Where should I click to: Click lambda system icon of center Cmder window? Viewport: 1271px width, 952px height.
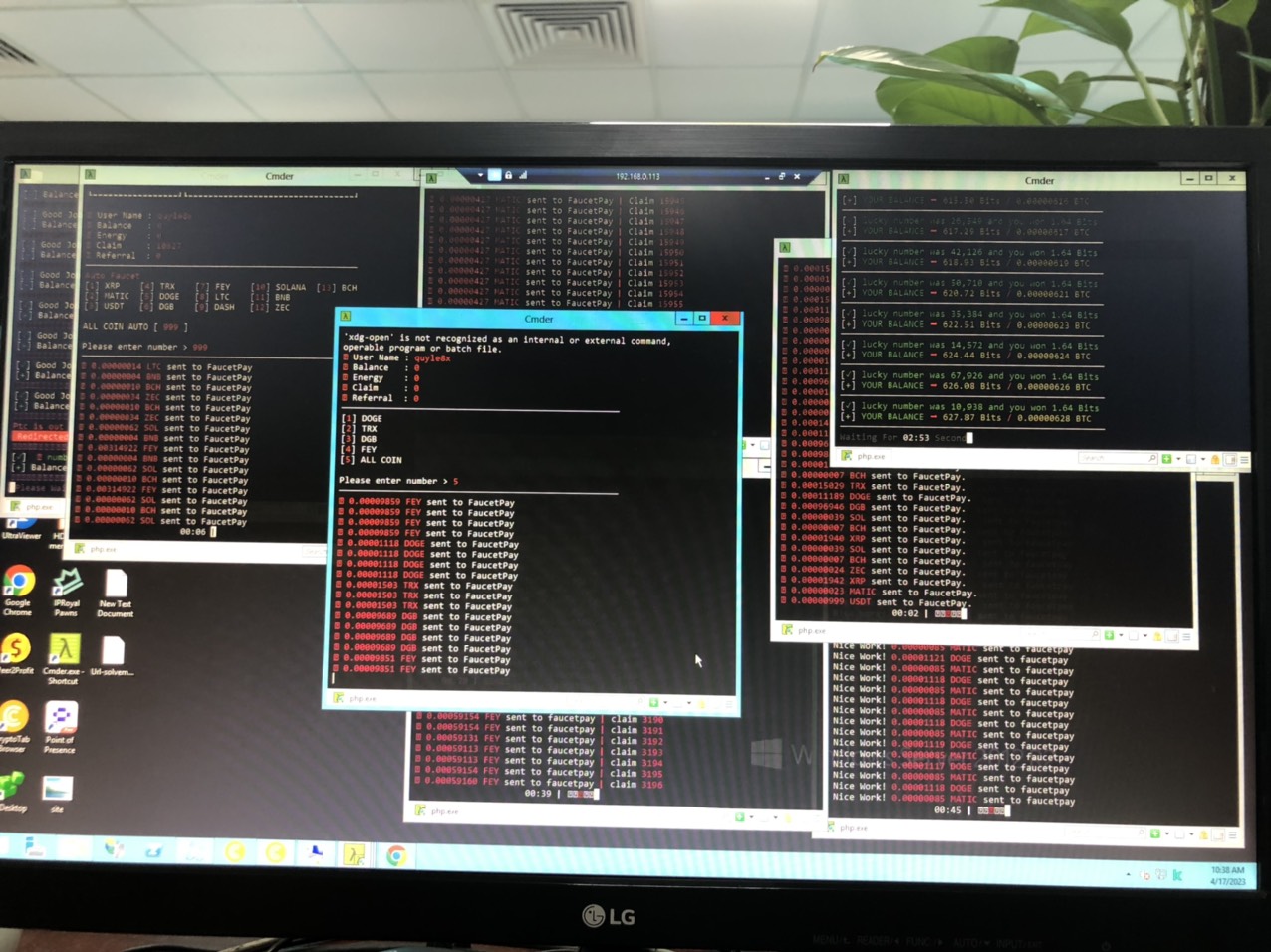(346, 317)
